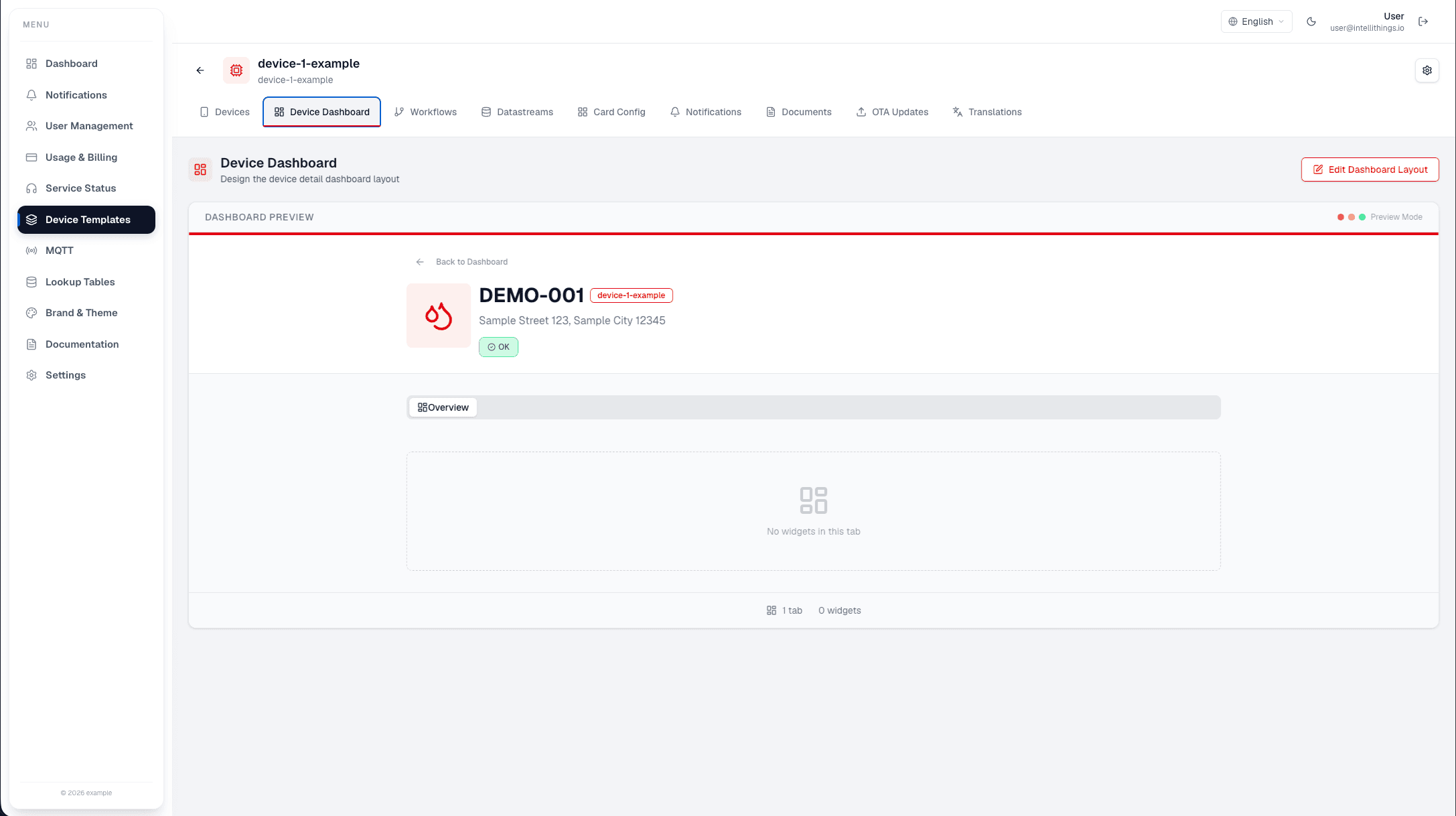
Task: Open the Documents tab
Action: [x=799, y=112]
